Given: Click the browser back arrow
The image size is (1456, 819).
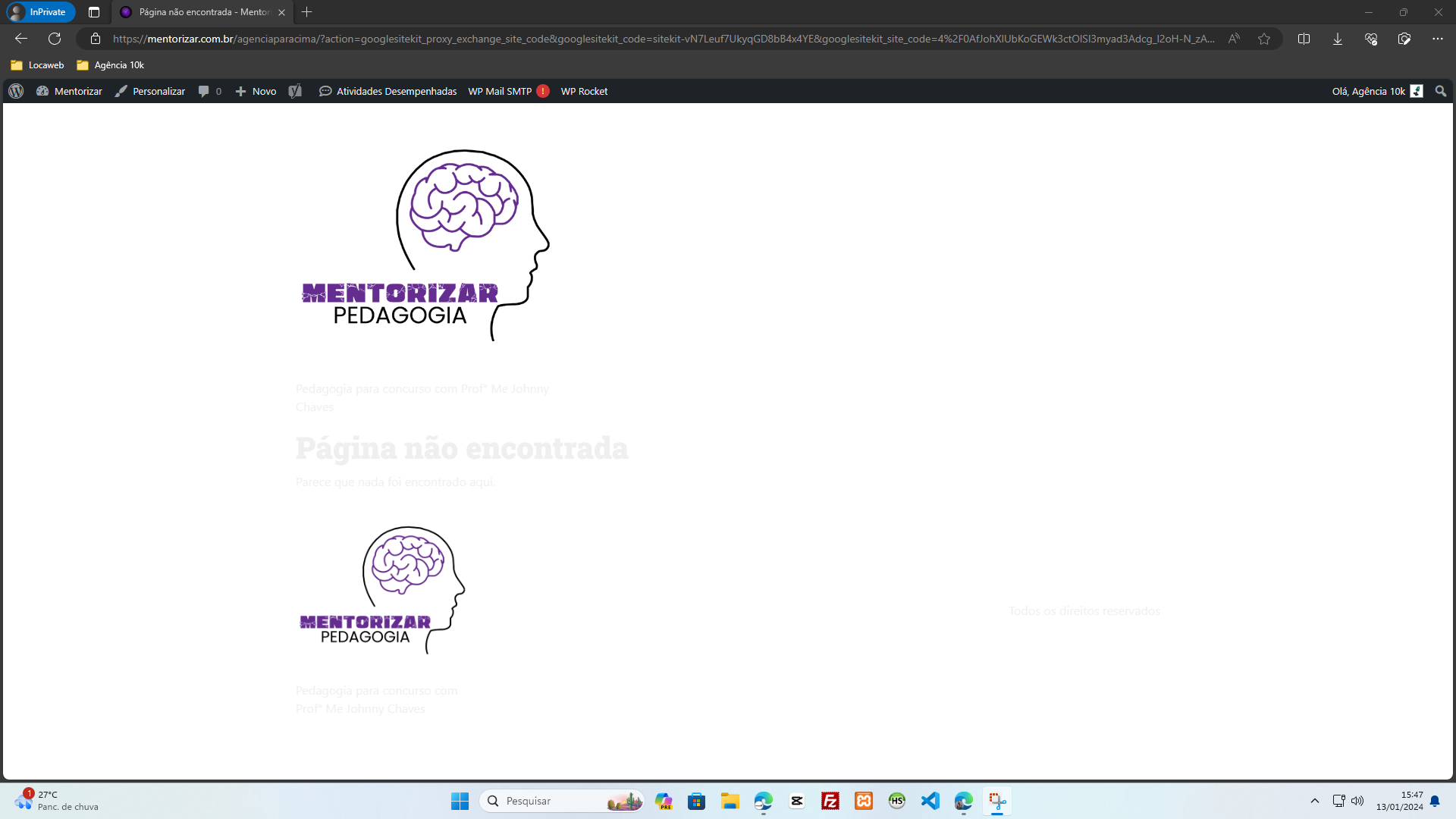Looking at the screenshot, I should point(21,39).
